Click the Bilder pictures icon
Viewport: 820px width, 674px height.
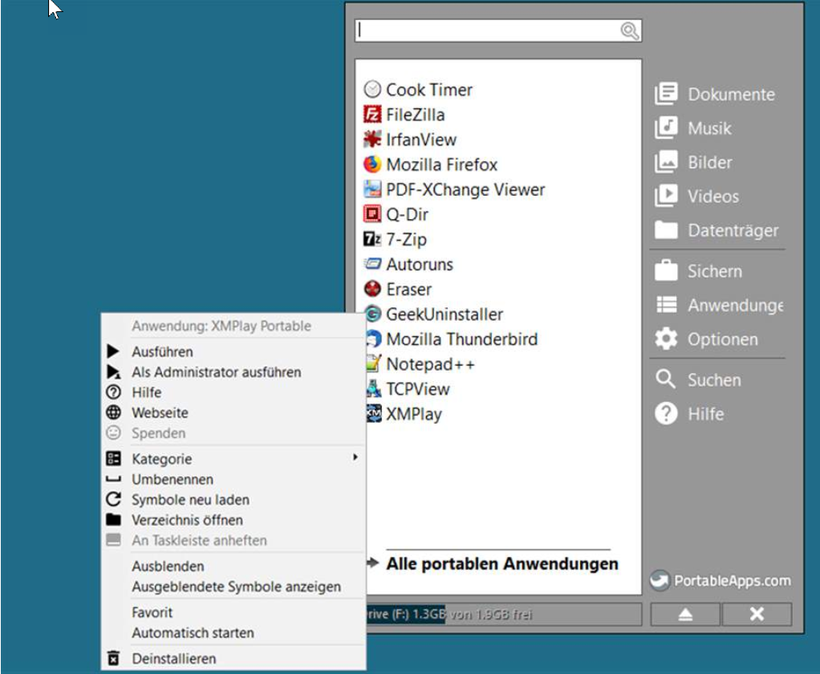(x=666, y=162)
